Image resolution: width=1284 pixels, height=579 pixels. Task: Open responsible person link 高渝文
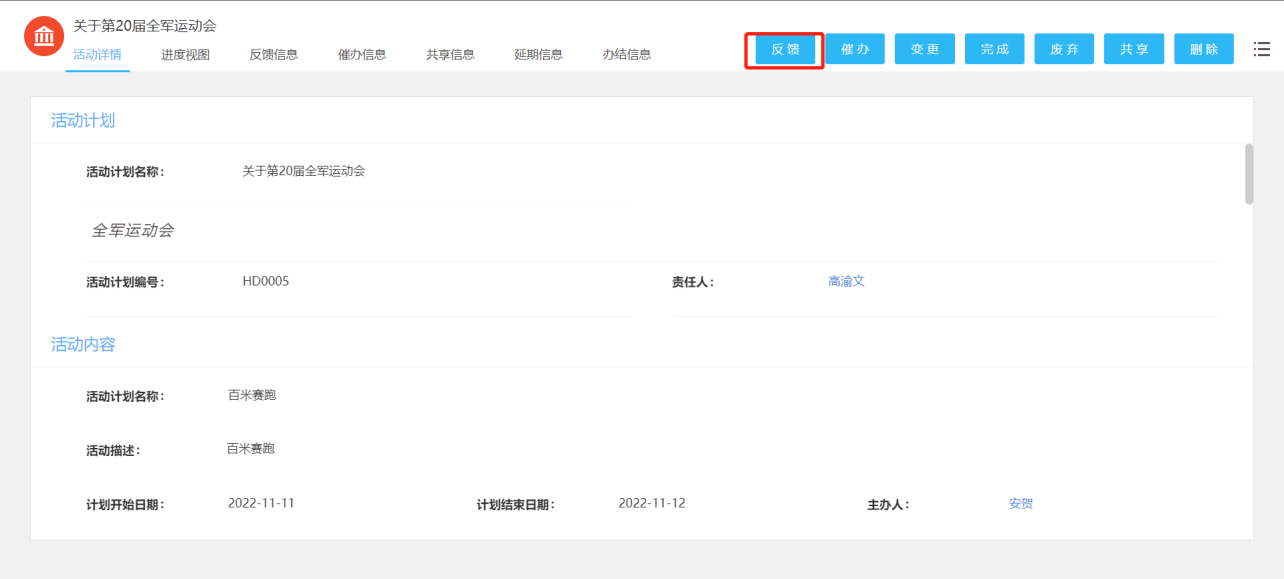tap(846, 281)
